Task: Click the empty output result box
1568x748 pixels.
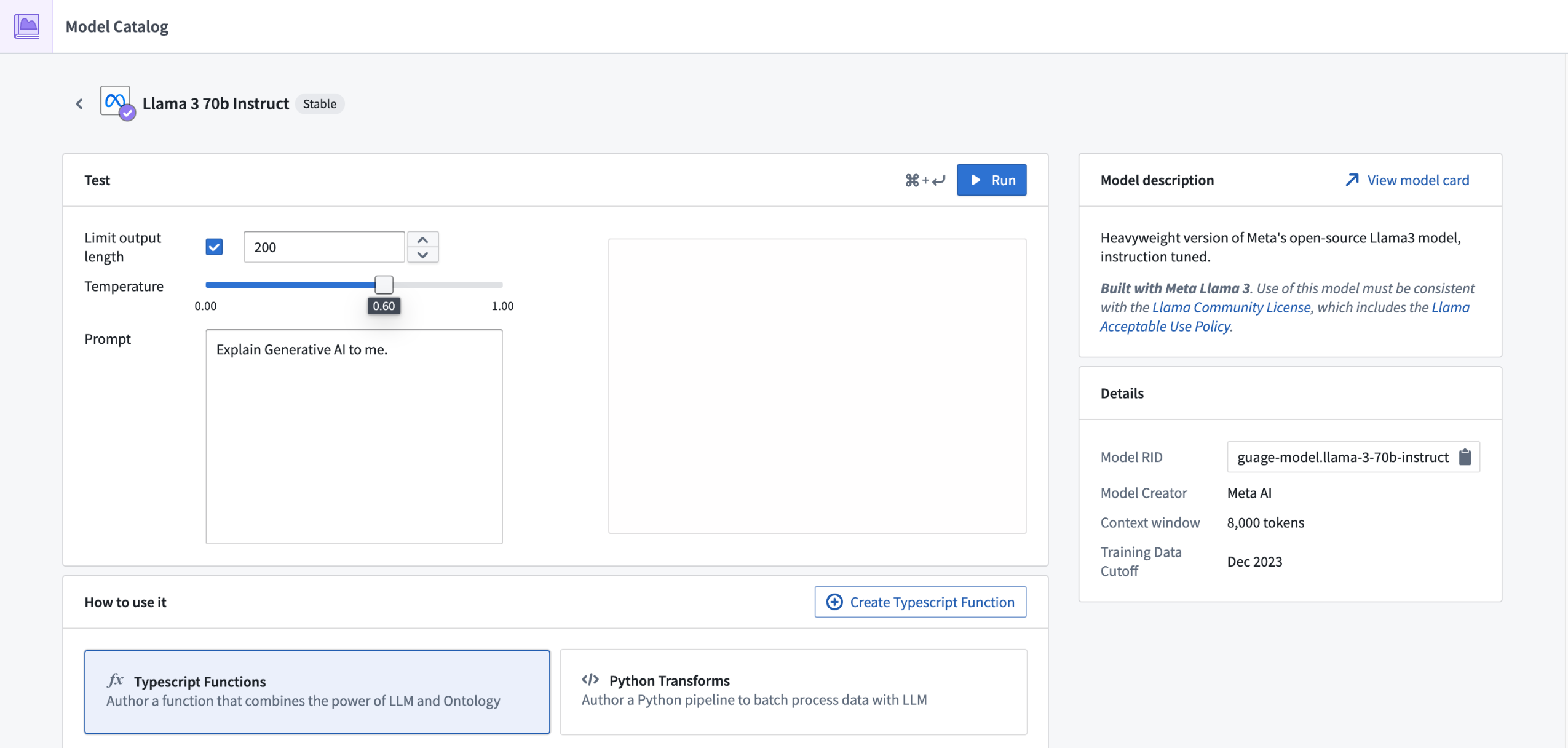Action: click(x=817, y=386)
